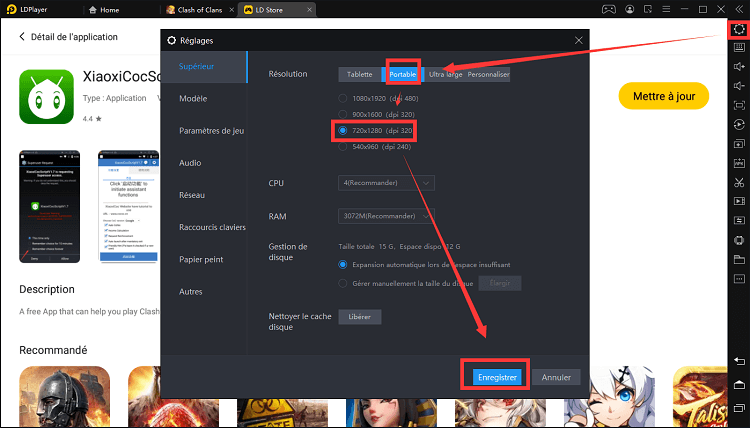Open the APK install icon
750x428 pixels.
739,163
